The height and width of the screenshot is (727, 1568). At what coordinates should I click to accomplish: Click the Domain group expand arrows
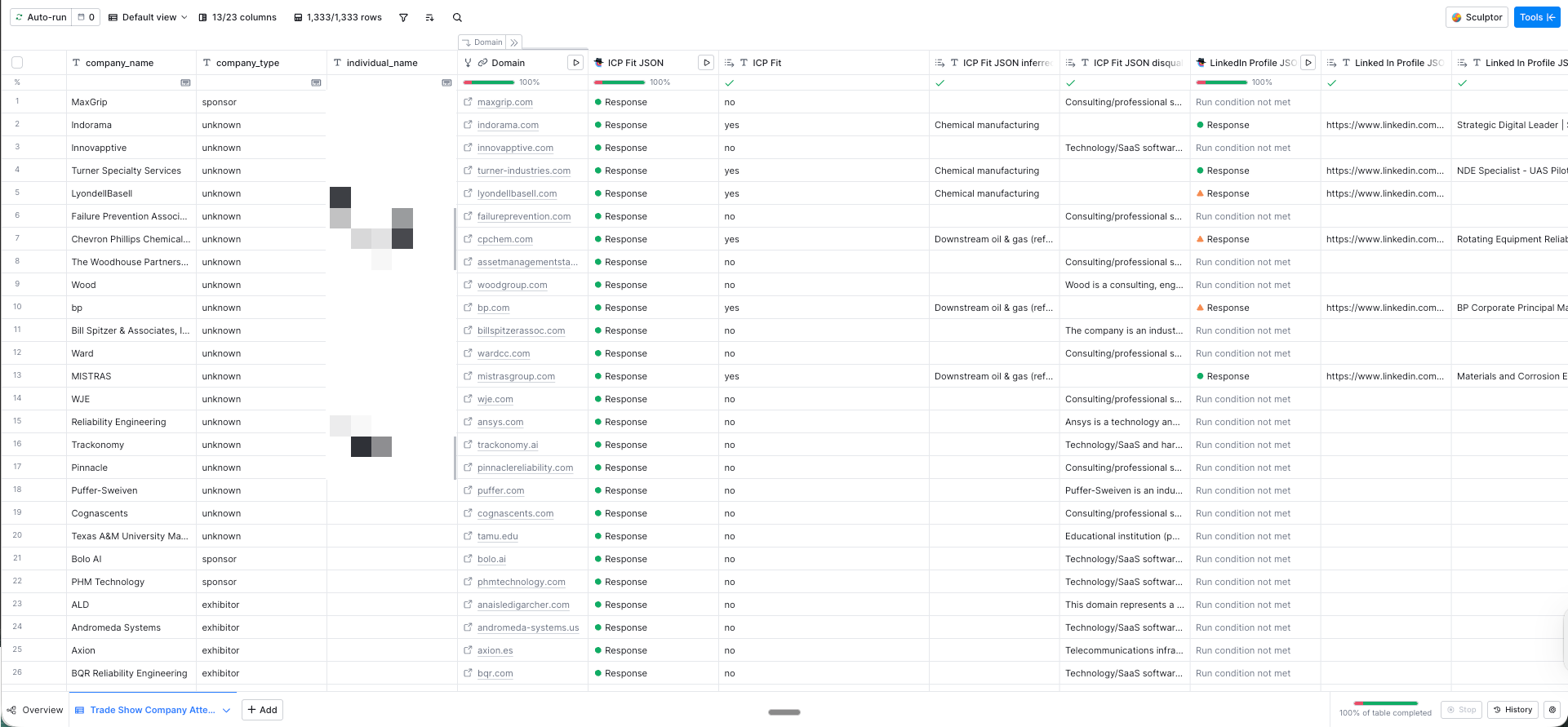click(x=514, y=42)
